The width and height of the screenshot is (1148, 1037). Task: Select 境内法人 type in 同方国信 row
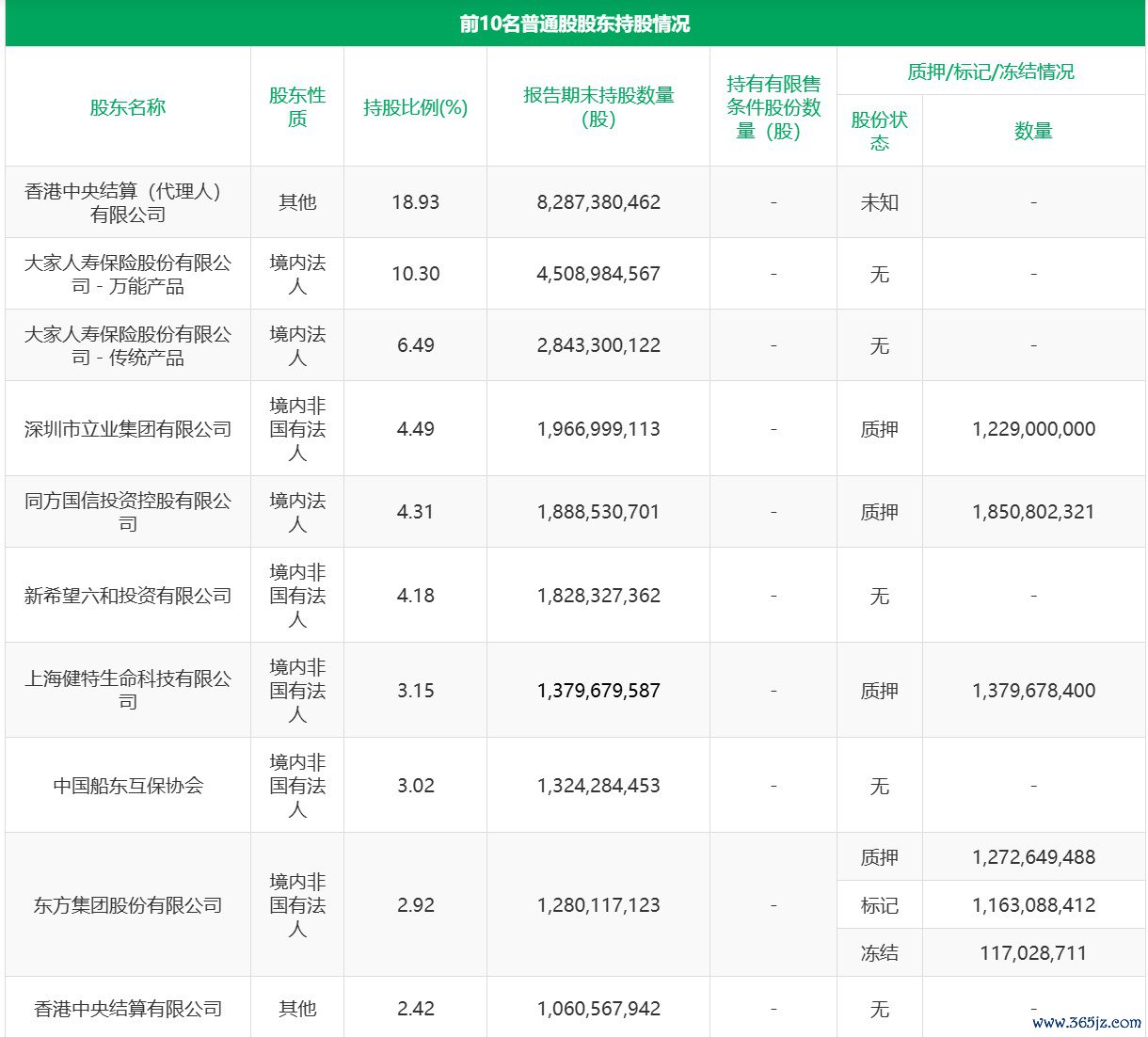[x=297, y=512]
